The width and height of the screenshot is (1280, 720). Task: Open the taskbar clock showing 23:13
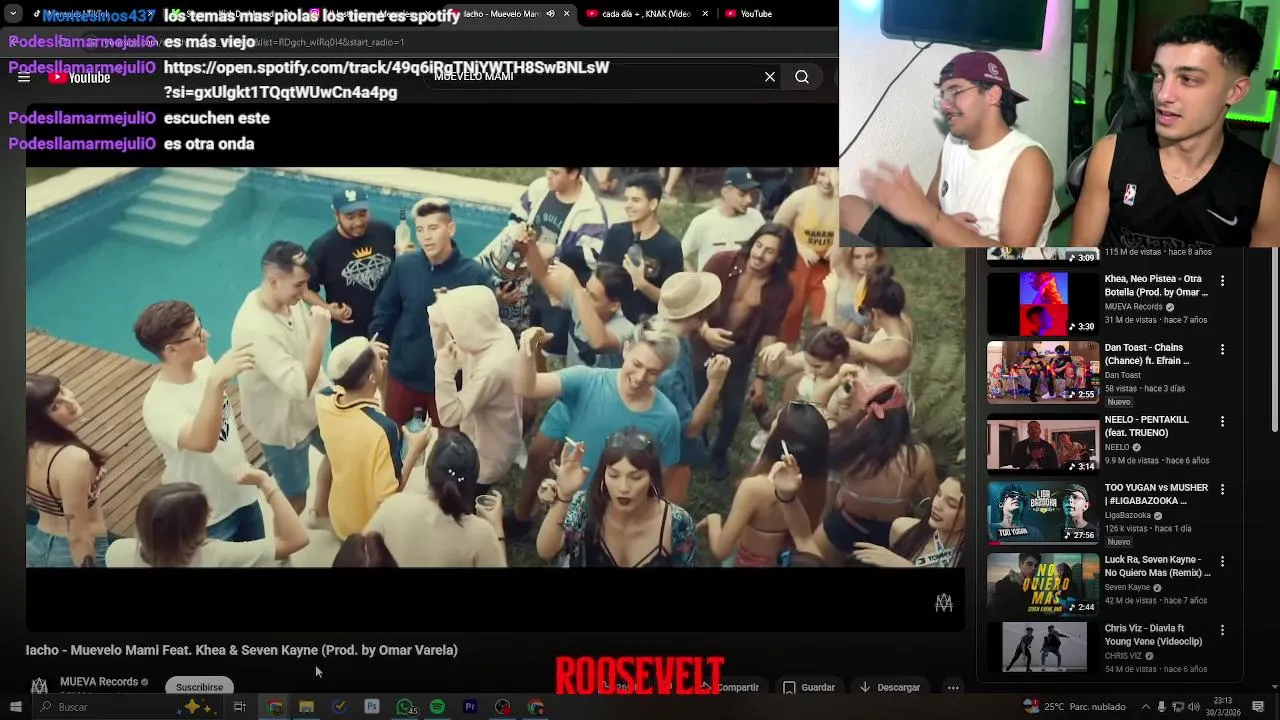pos(1222,707)
